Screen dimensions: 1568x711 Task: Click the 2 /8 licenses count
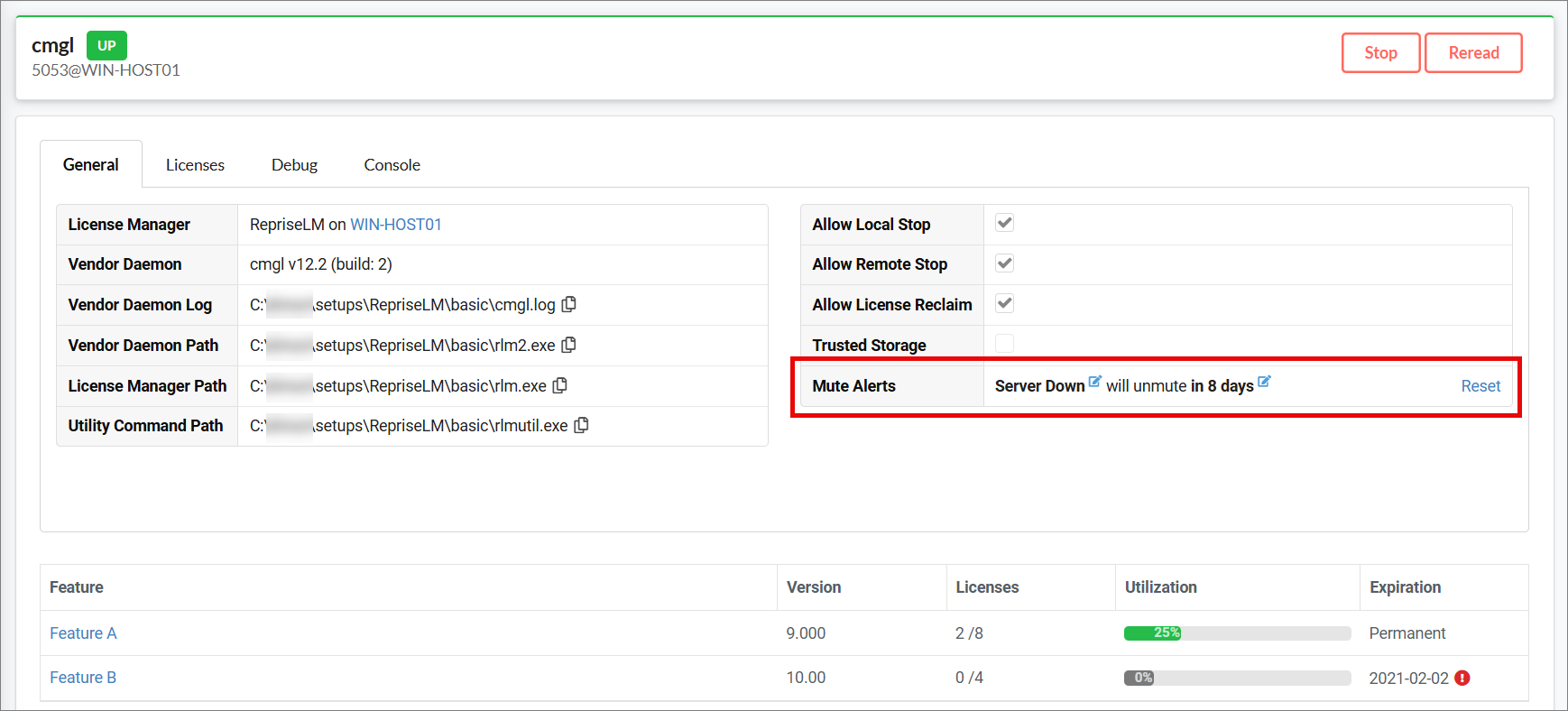[969, 633]
